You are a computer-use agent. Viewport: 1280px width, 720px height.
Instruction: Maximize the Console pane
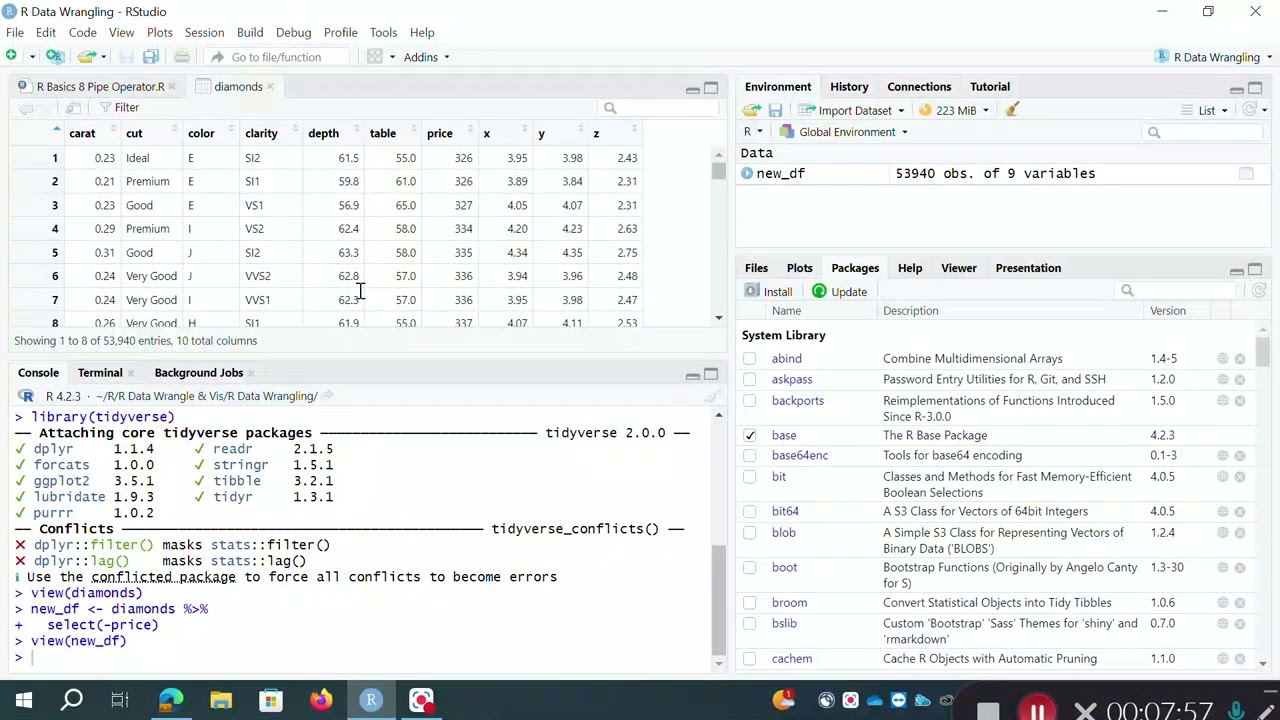711,374
